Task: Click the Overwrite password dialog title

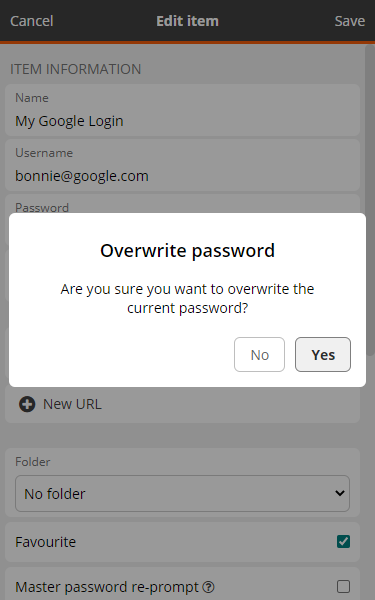Action: pos(188,251)
